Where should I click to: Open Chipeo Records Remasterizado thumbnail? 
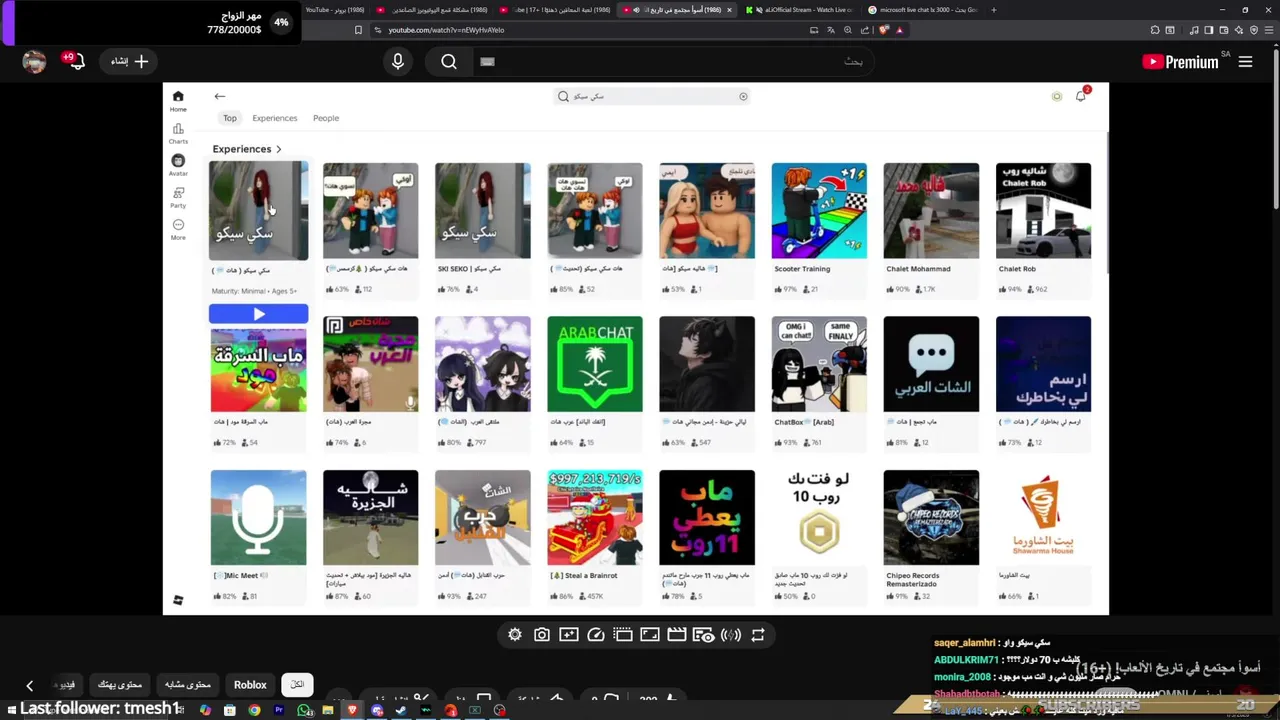pos(931,517)
